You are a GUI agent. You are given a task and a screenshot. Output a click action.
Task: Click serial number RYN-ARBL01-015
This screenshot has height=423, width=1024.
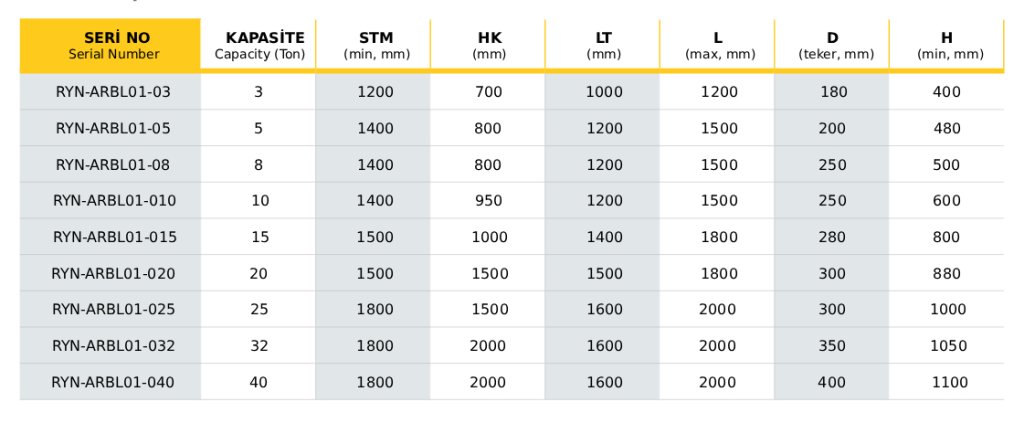tap(114, 237)
